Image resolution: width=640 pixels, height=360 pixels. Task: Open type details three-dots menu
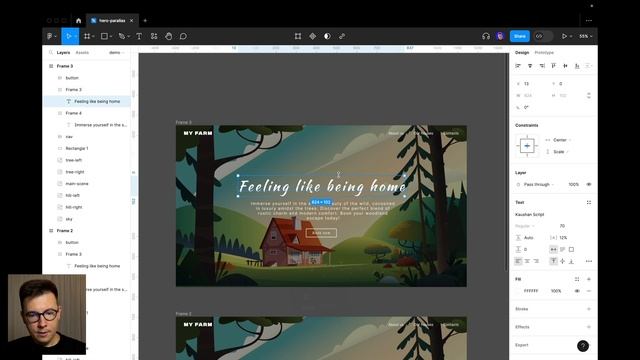pyautogui.click(x=589, y=261)
